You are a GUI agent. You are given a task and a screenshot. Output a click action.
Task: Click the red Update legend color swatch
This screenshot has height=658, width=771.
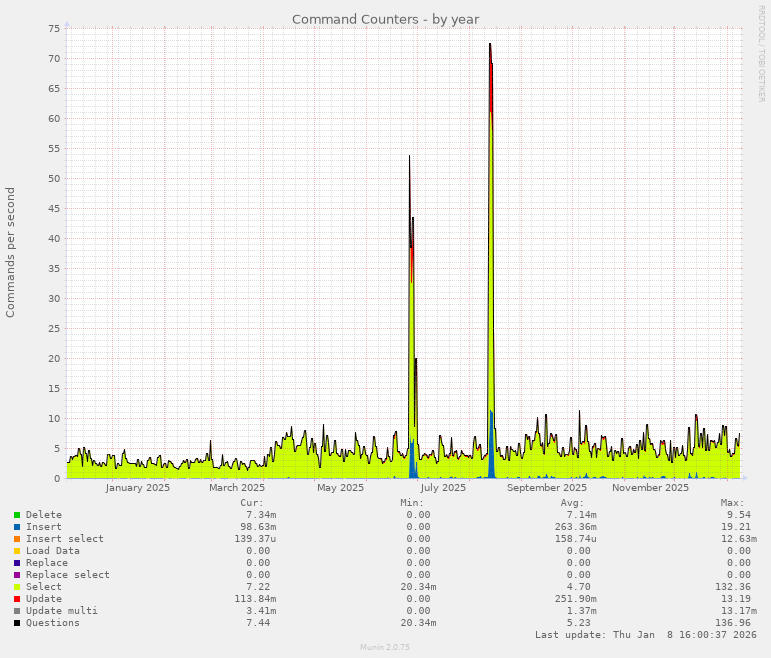point(17,599)
